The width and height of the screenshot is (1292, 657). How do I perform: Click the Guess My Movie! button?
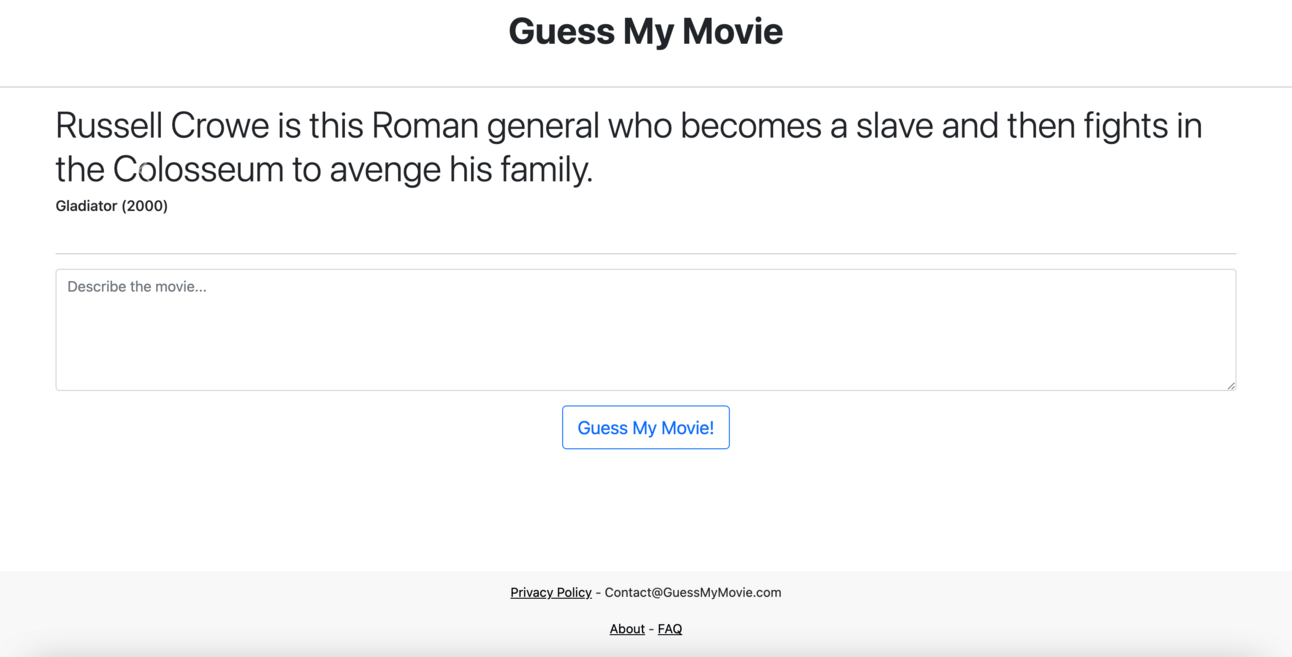point(645,428)
